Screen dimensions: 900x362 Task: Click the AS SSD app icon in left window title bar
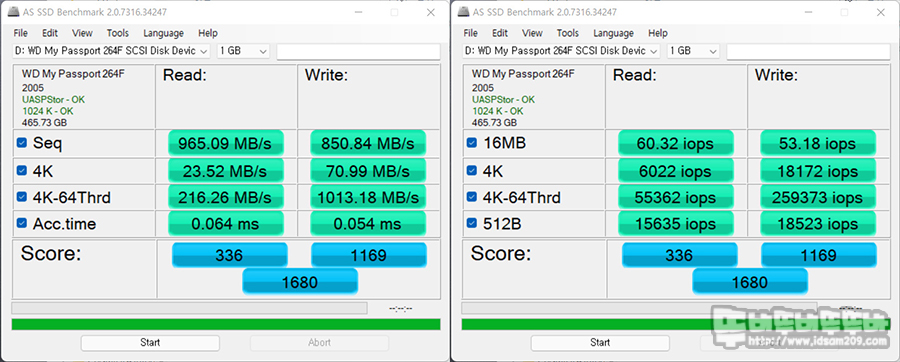tap(14, 12)
